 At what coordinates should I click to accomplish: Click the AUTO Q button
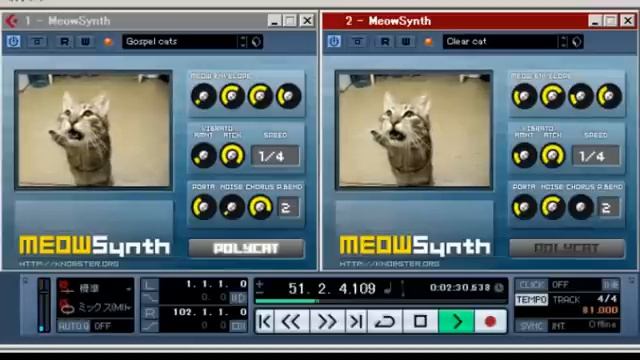tap(74, 326)
